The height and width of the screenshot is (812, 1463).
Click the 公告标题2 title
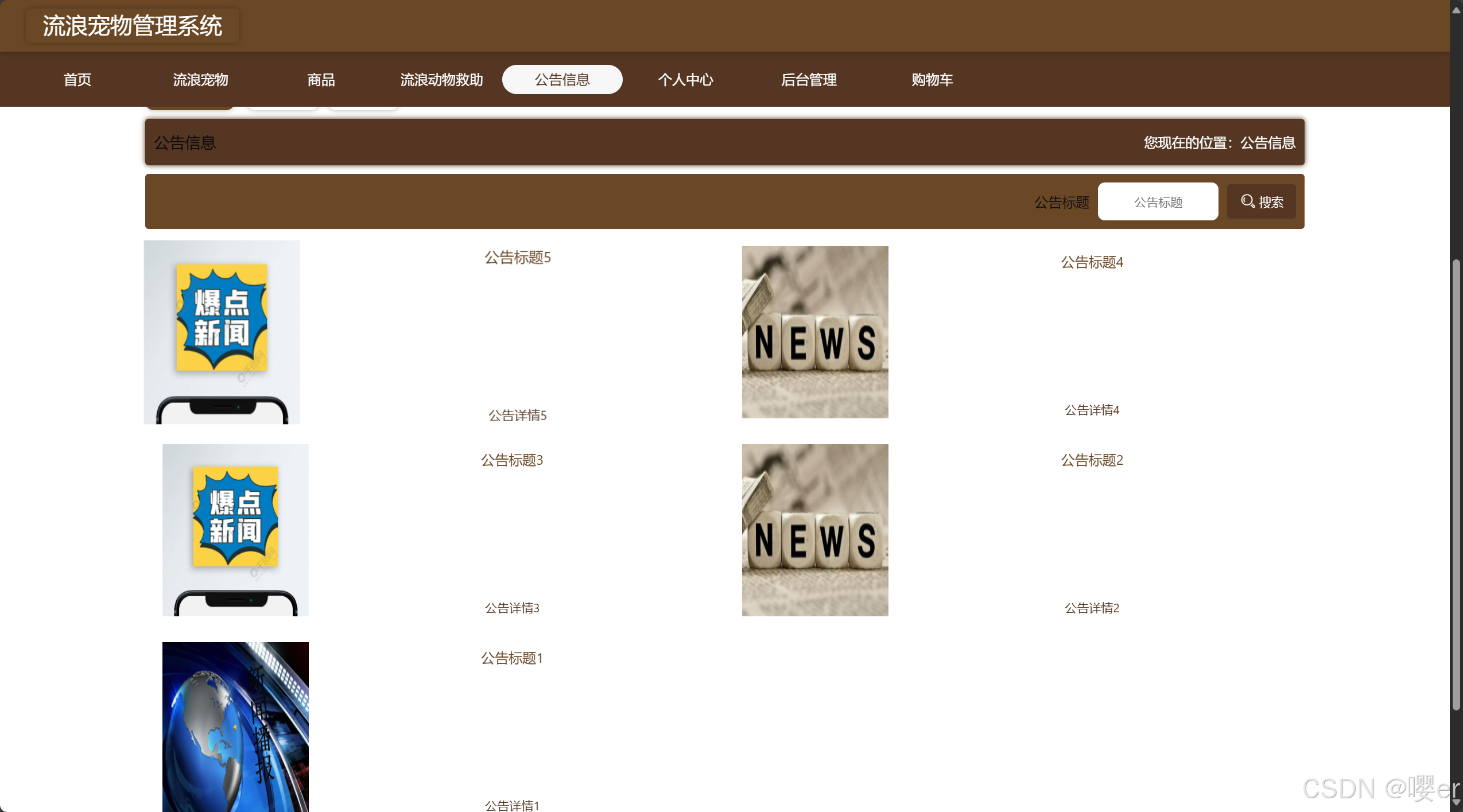click(x=1092, y=460)
